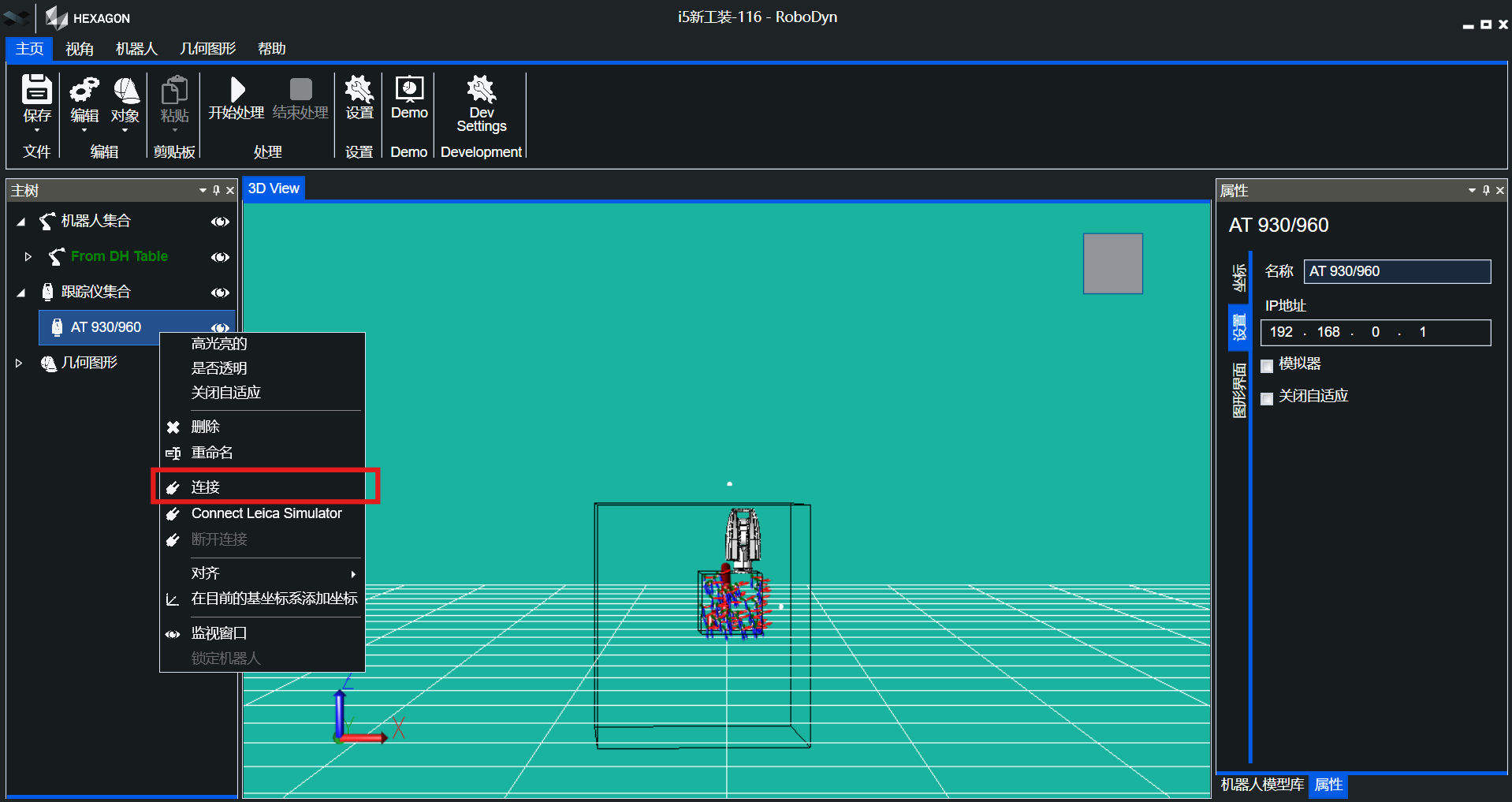
Task: Hide From DH Table using eye icon
Action: (220, 257)
